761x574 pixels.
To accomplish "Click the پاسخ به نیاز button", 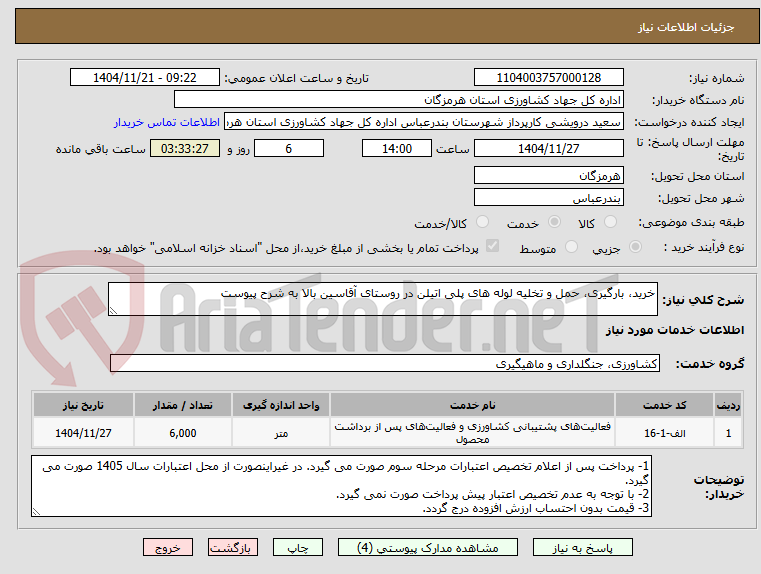I will click(x=582, y=547).
